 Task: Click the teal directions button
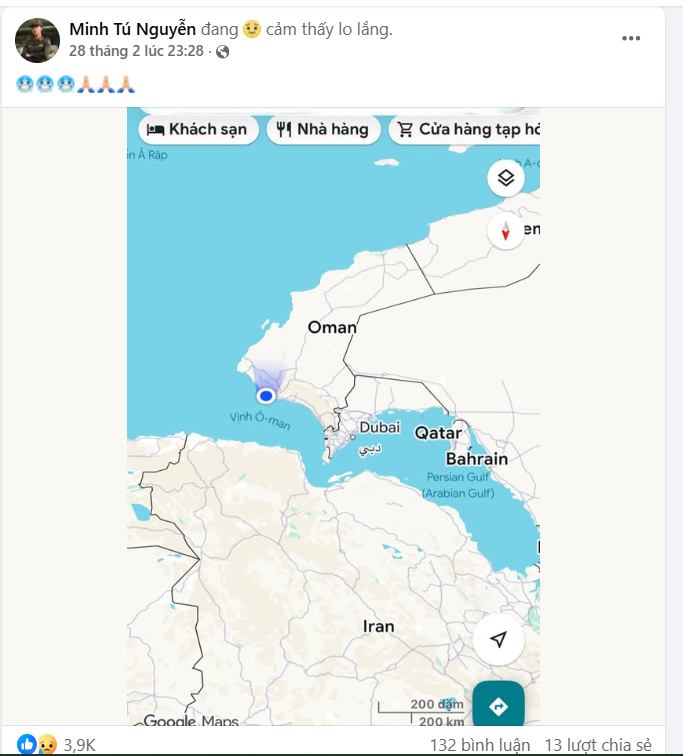click(x=498, y=706)
